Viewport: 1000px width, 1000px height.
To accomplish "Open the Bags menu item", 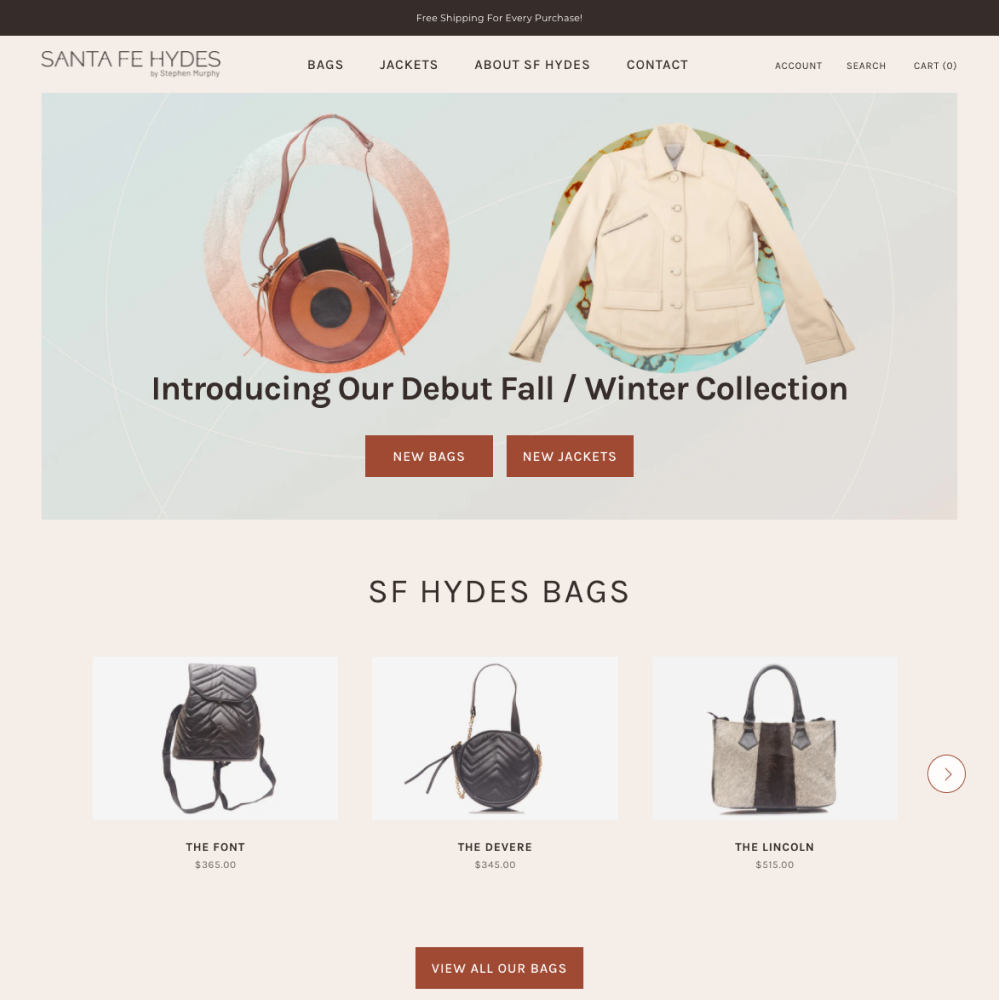I will tap(325, 65).
